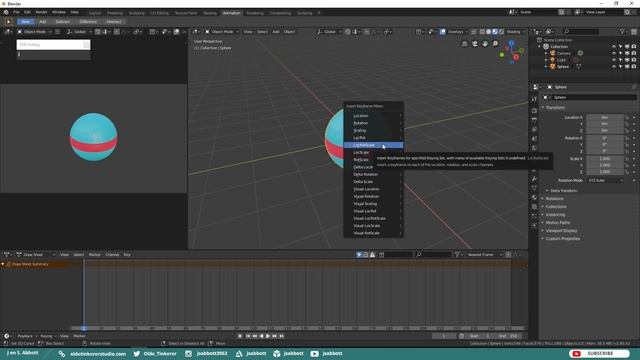Collapse the Transform panel

(x=555, y=108)
